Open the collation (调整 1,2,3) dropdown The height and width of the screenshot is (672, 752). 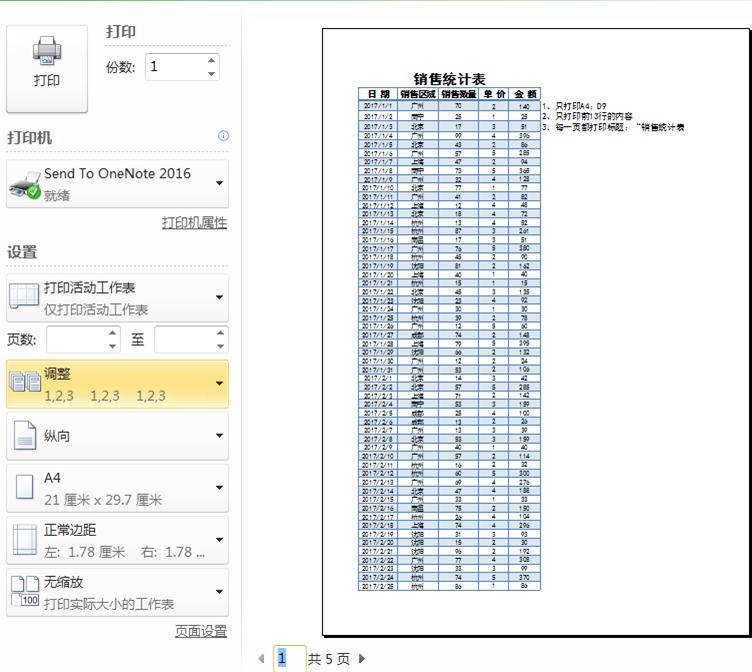point(118,384)
